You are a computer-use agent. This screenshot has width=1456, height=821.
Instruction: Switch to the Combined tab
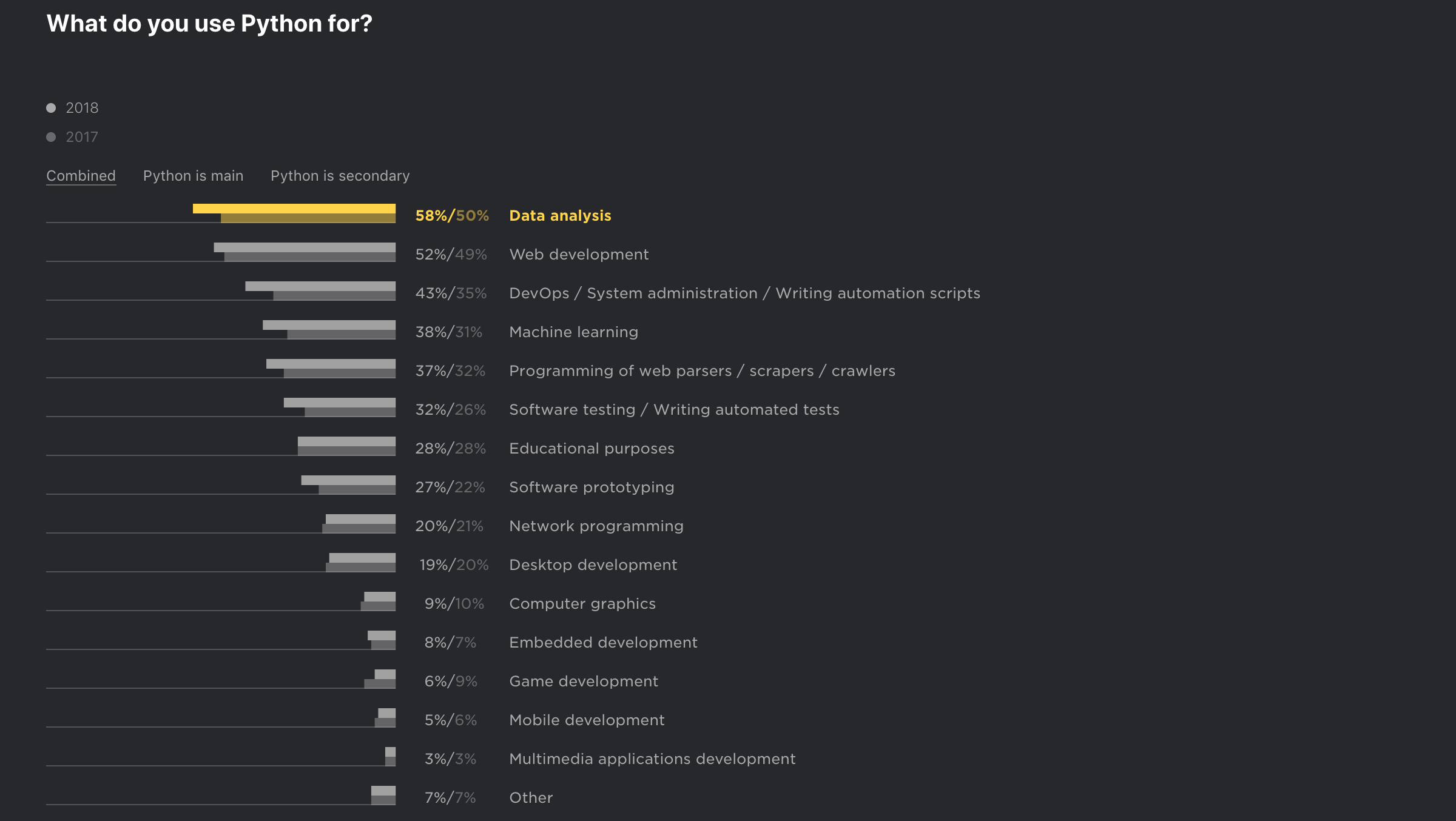[x=81, y=176]
